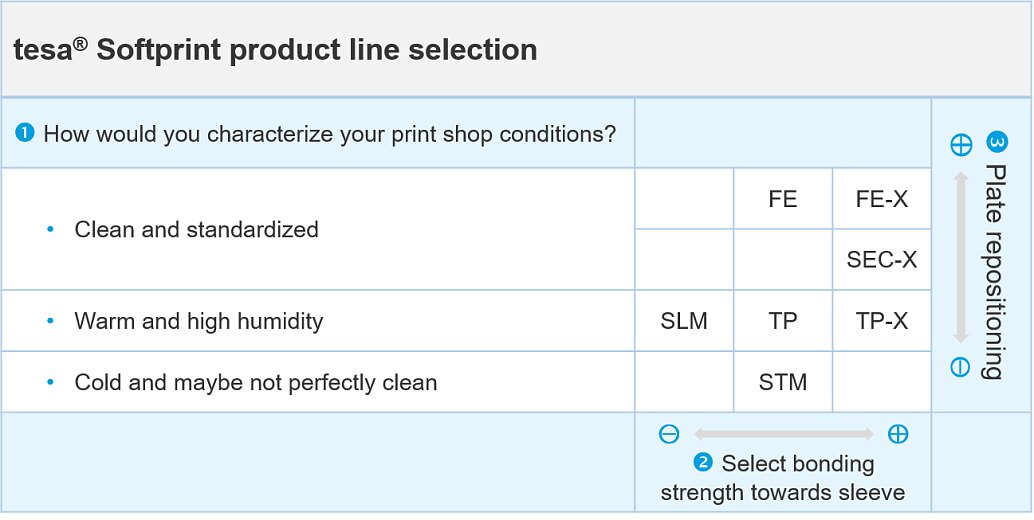1034x520 pixels.
Task: Click the plus icon of bonding strength scale
Action: 897,434
